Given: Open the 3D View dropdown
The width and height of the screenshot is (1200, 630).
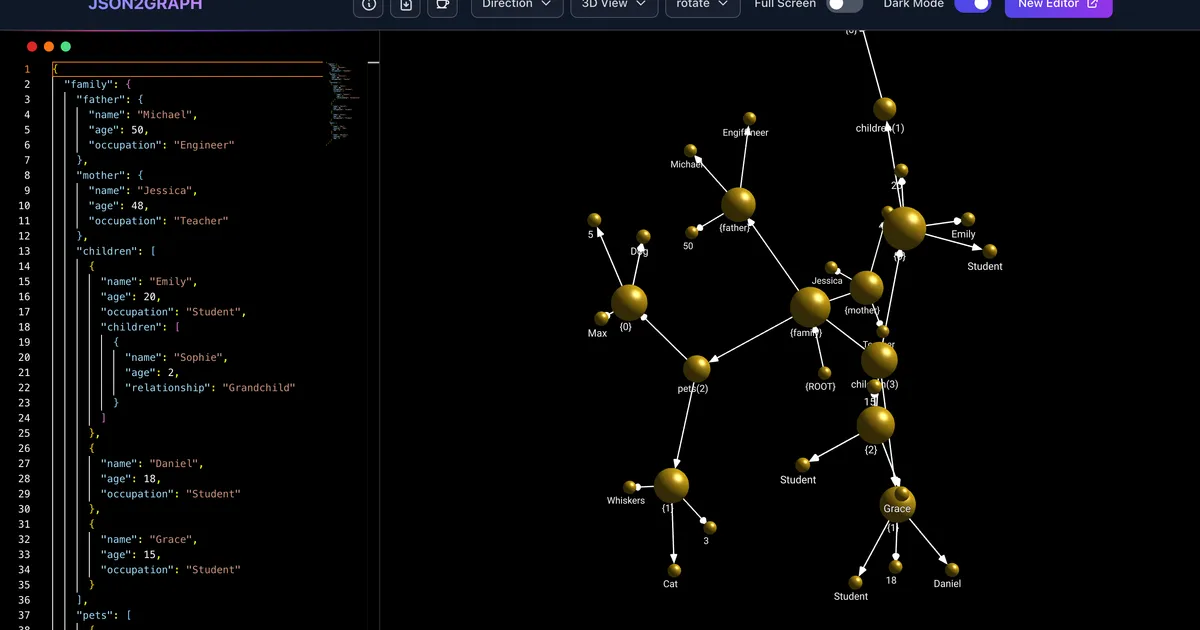Looking at the screenshot, I should click(613, 6).
